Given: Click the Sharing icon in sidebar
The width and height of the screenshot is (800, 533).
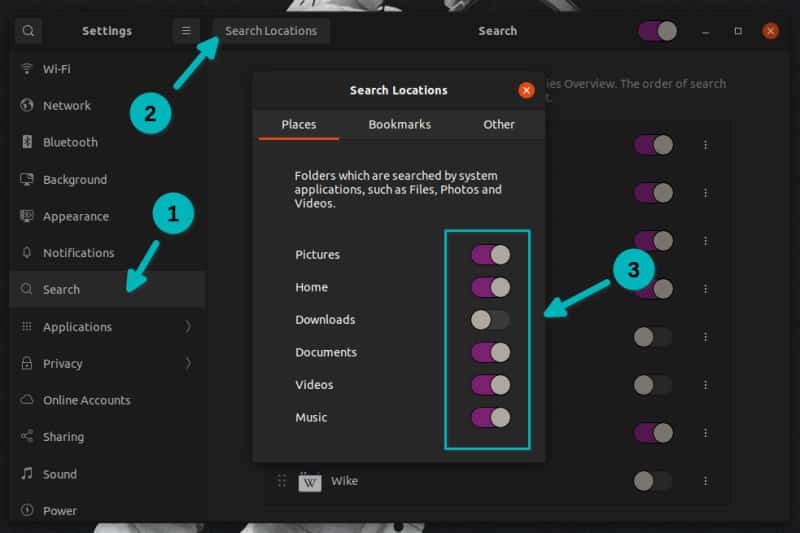Looking at the screenshot, I should click(x=26, y=437).
